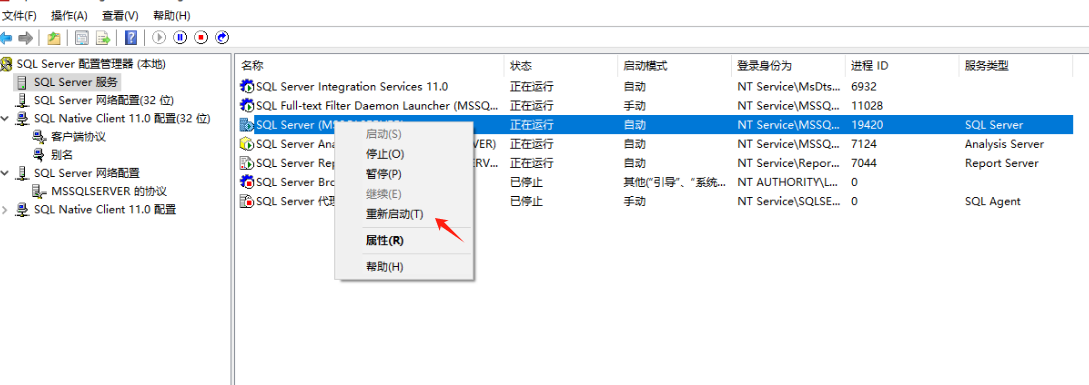Screen dimensions: 1089x385
Task: Click the 手动 startup mode of SQL Server 代理
Action: point(635,201)
